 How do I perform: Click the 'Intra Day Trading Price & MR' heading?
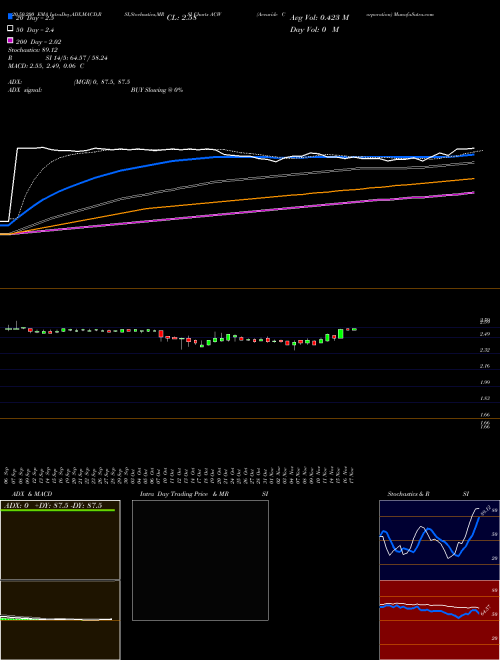pyautogui.click(x=184, y=494)
